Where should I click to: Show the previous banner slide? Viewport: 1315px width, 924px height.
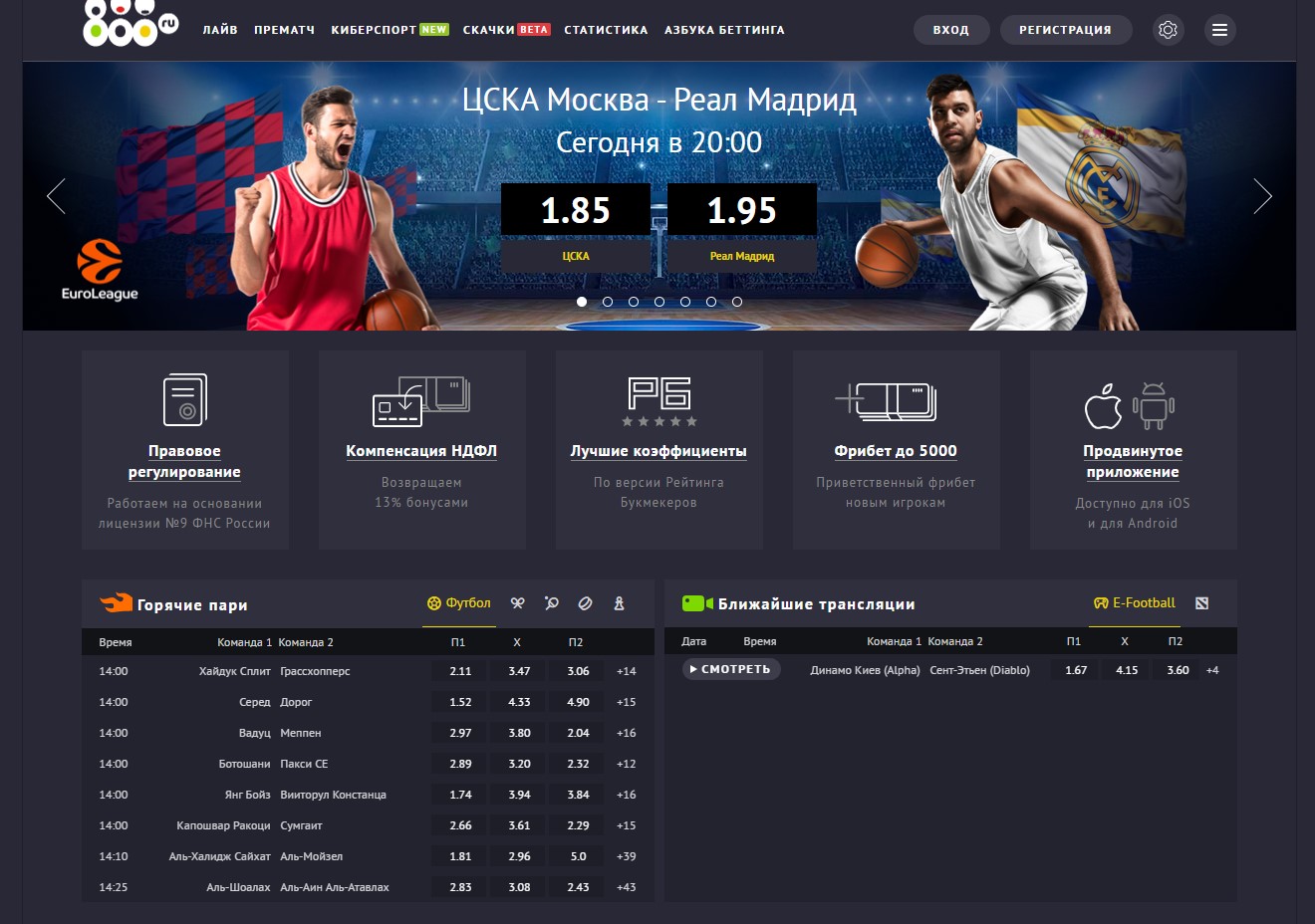pos(56,196)
